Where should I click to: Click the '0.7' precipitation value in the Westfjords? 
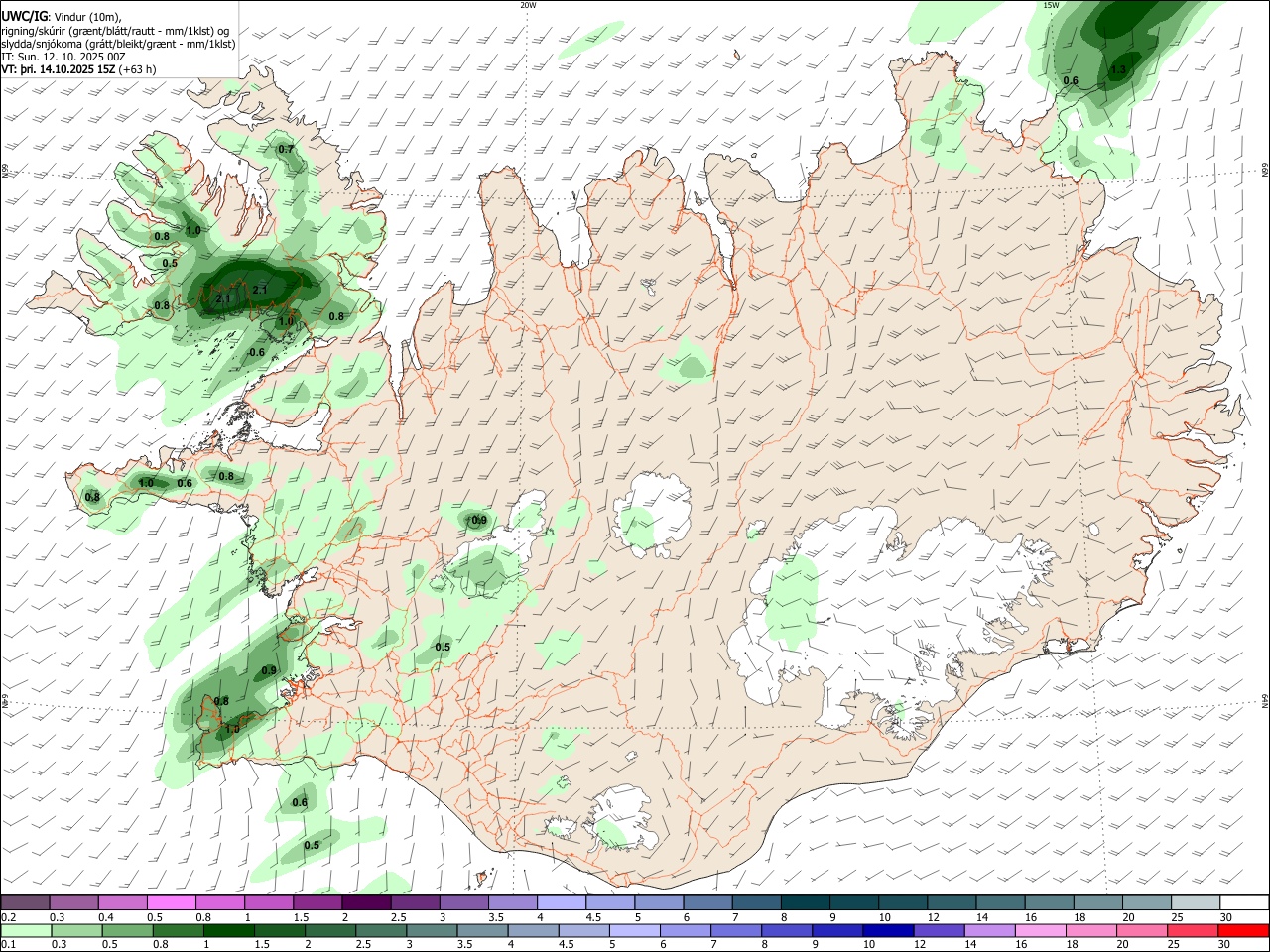(x=286, y=149)
